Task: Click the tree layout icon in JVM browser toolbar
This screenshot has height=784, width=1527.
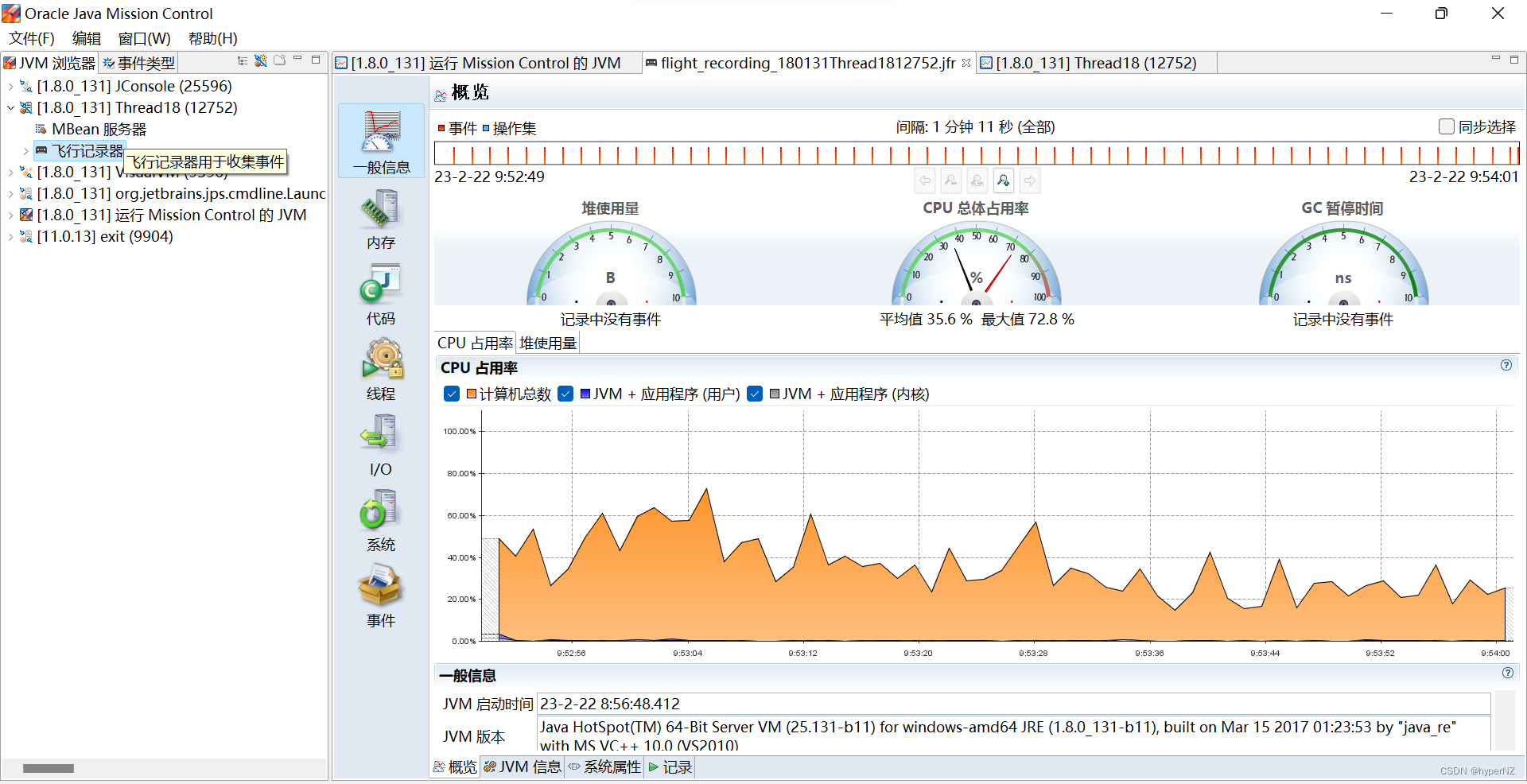Action: pos(243,60)
